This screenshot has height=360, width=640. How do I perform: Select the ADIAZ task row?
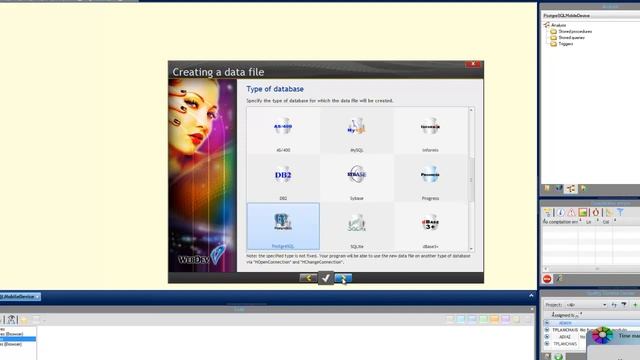tap(565, 337)
